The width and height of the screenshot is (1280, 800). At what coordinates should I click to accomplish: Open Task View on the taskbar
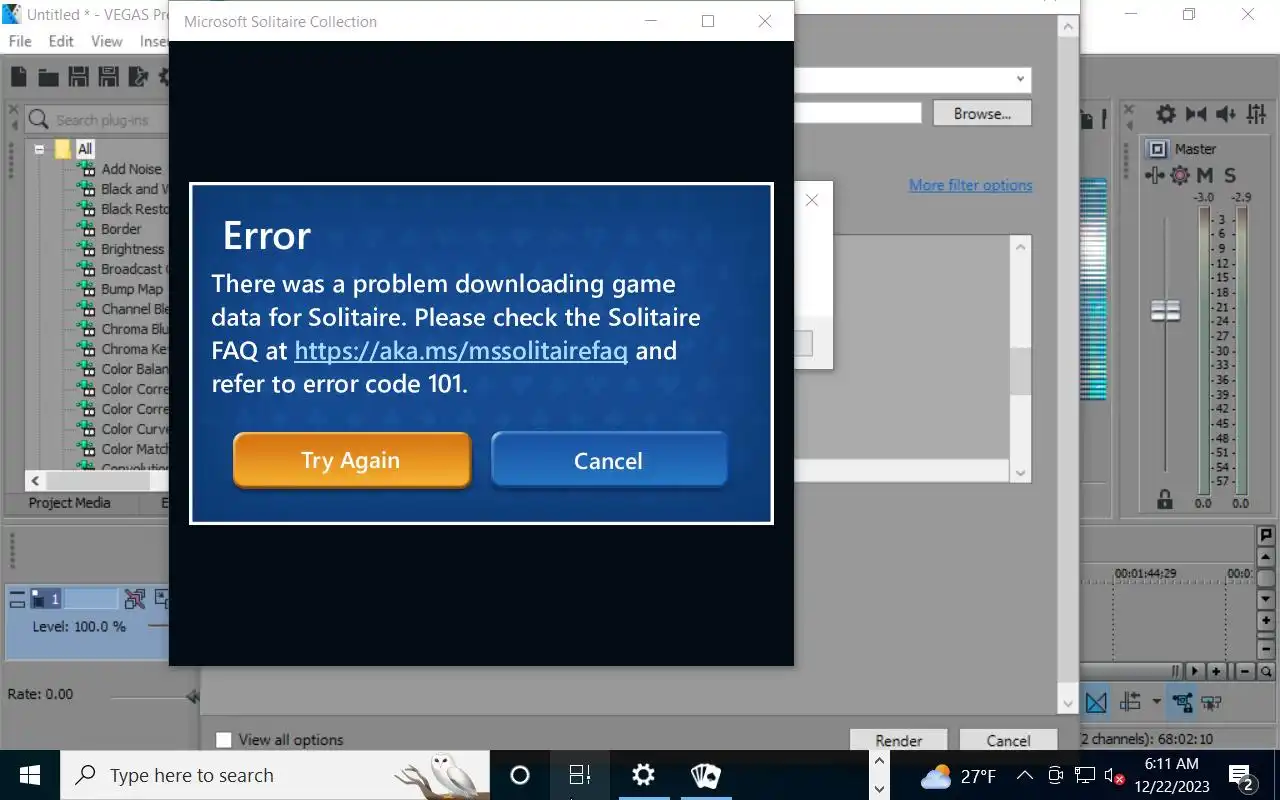click(580, 775)
